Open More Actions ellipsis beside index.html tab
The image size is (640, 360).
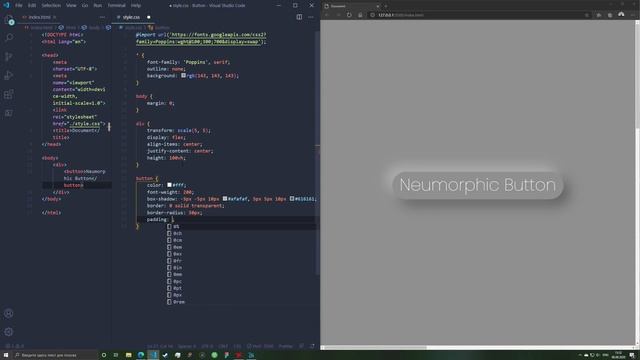pos(102,17)
